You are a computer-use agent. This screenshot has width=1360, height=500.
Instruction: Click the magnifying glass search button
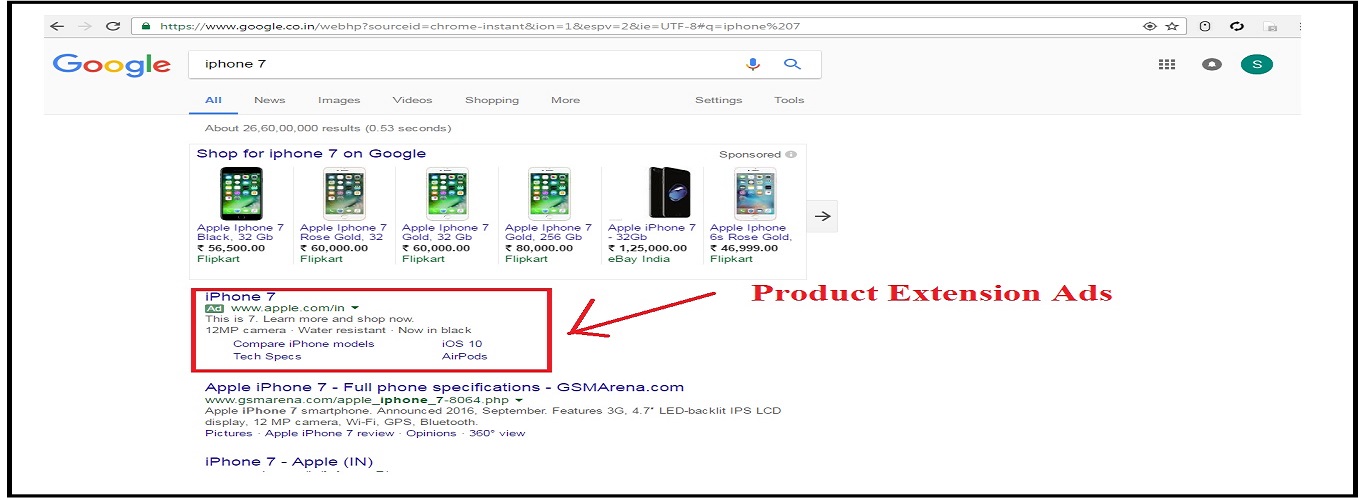coord(792,64)
